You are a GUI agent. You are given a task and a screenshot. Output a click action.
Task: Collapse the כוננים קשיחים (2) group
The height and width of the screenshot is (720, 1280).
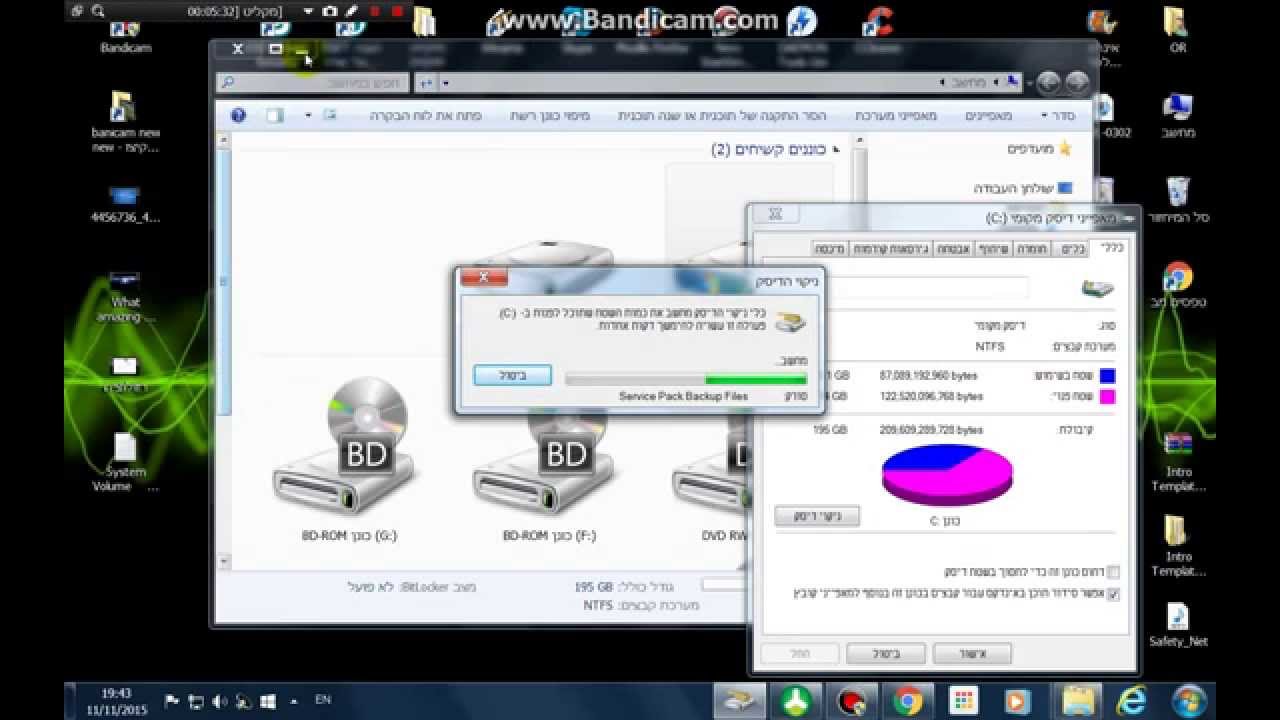click(836, 150)
